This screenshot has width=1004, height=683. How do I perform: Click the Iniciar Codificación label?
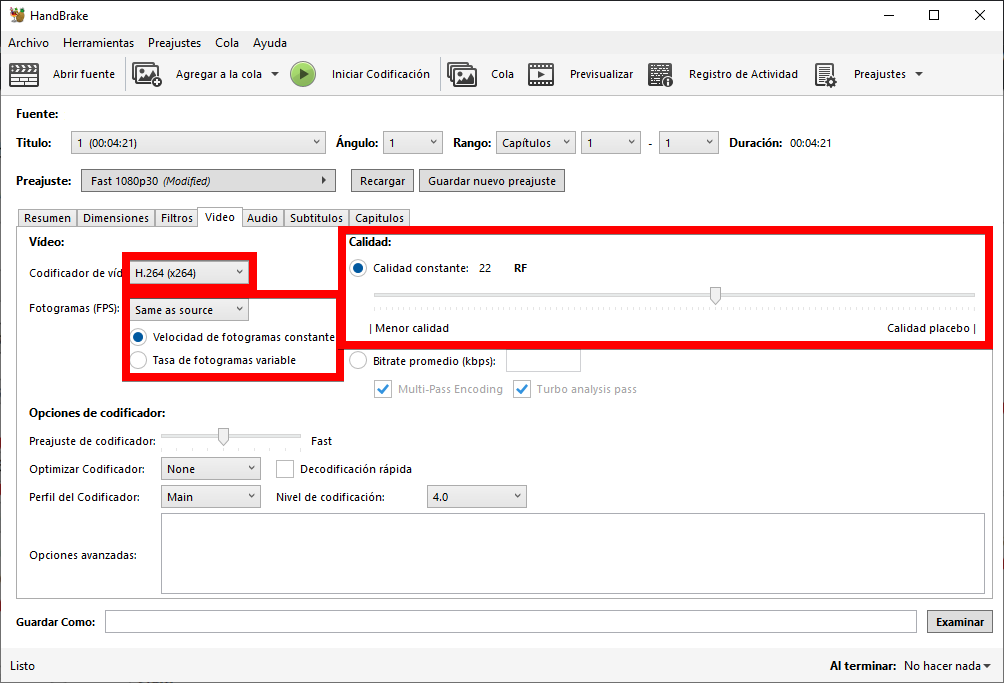381,74
